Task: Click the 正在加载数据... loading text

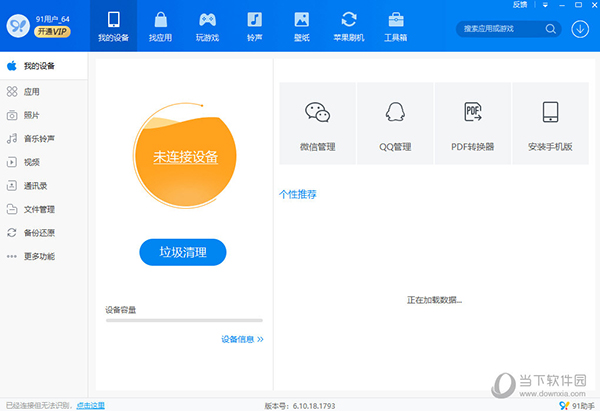Action: click(434, 300)
